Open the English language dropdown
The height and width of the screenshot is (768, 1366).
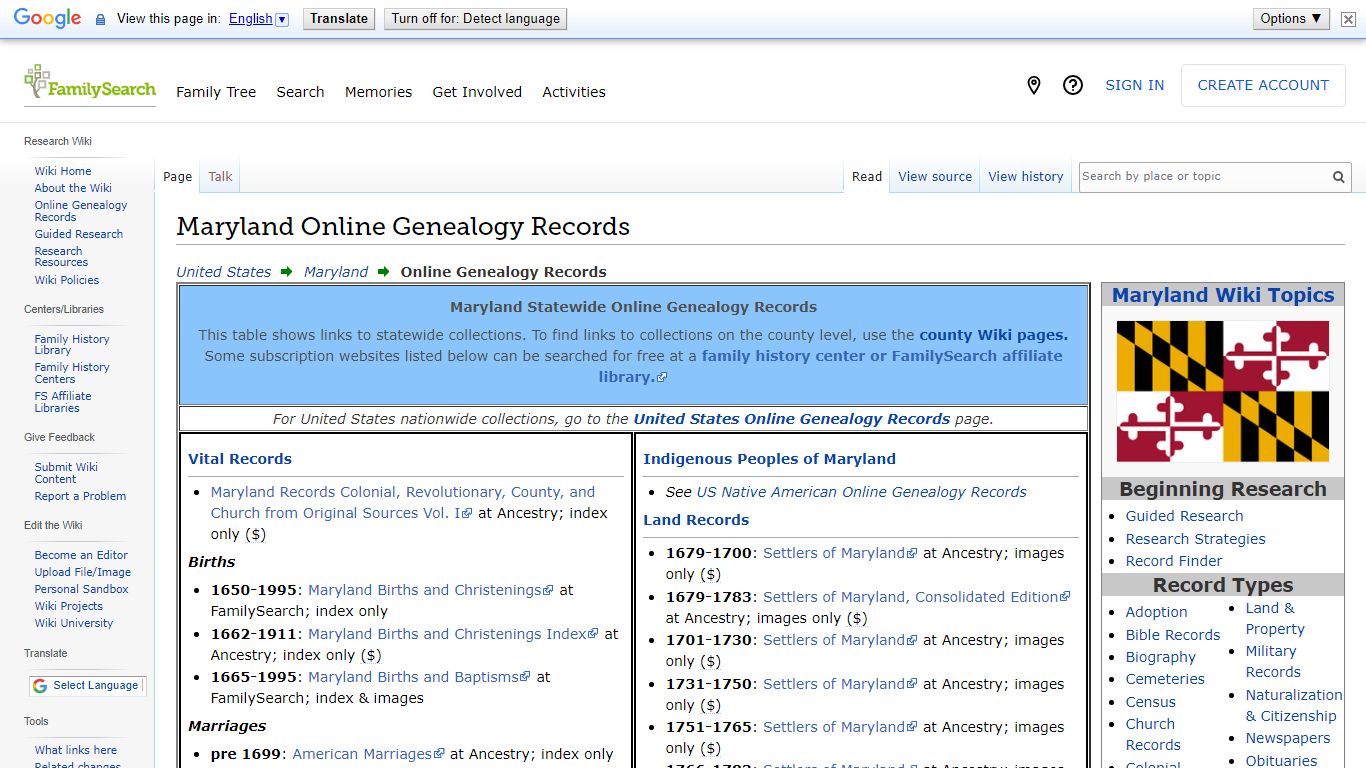tap(258, 19)
